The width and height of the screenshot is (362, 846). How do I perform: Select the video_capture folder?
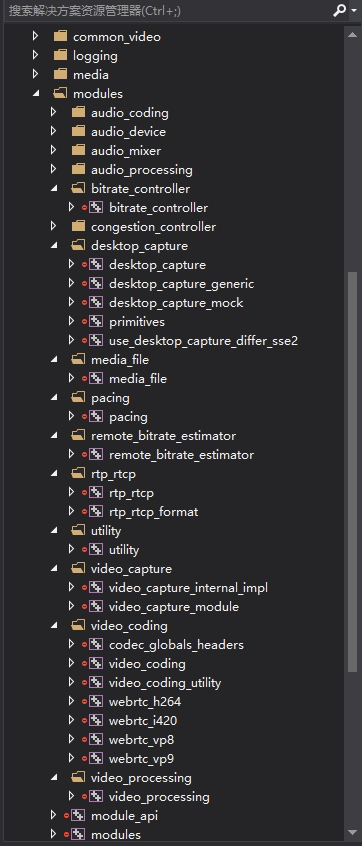tap(131, 569)
